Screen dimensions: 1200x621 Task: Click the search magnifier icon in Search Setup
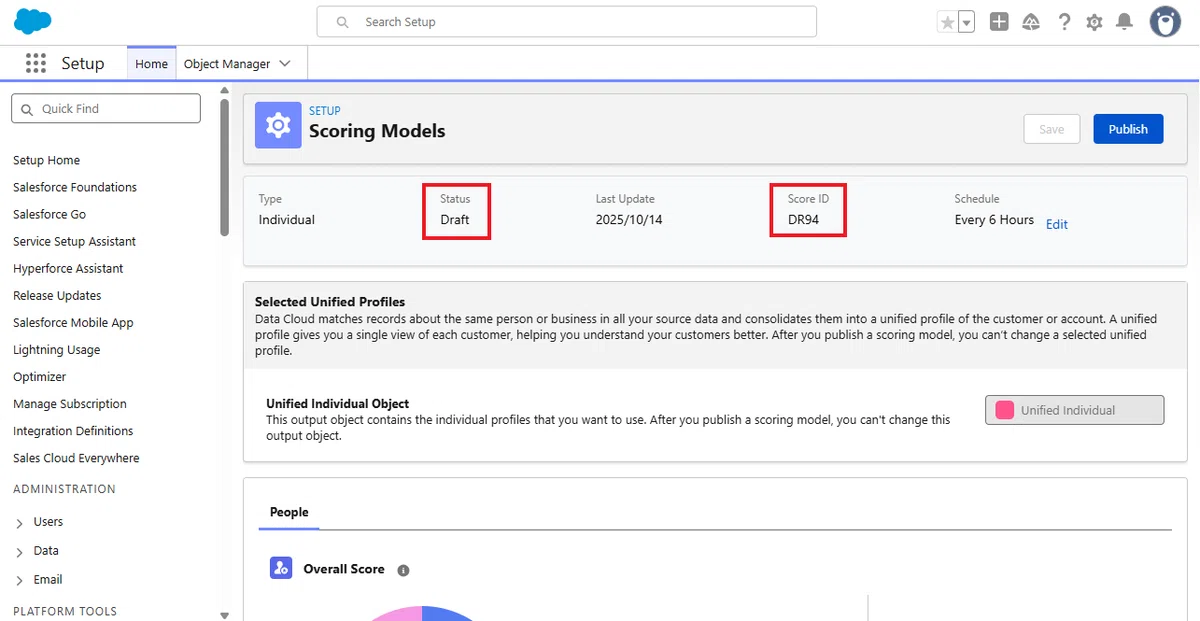tap(343, 22)
